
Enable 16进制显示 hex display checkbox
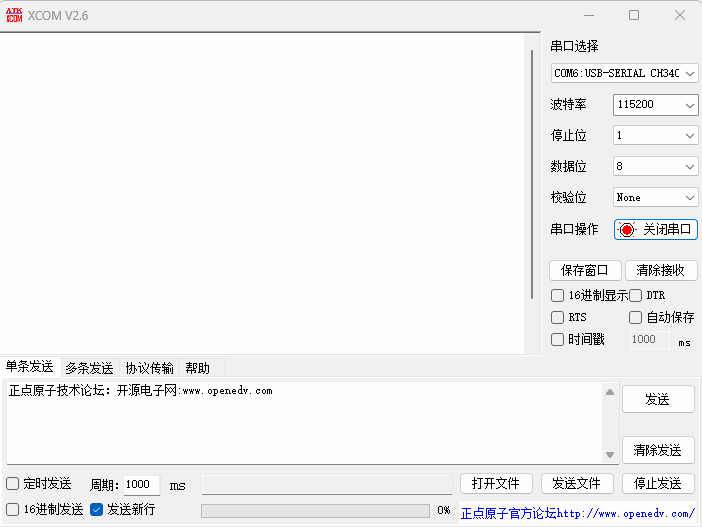pyautogui.click(x=557, y=296)
